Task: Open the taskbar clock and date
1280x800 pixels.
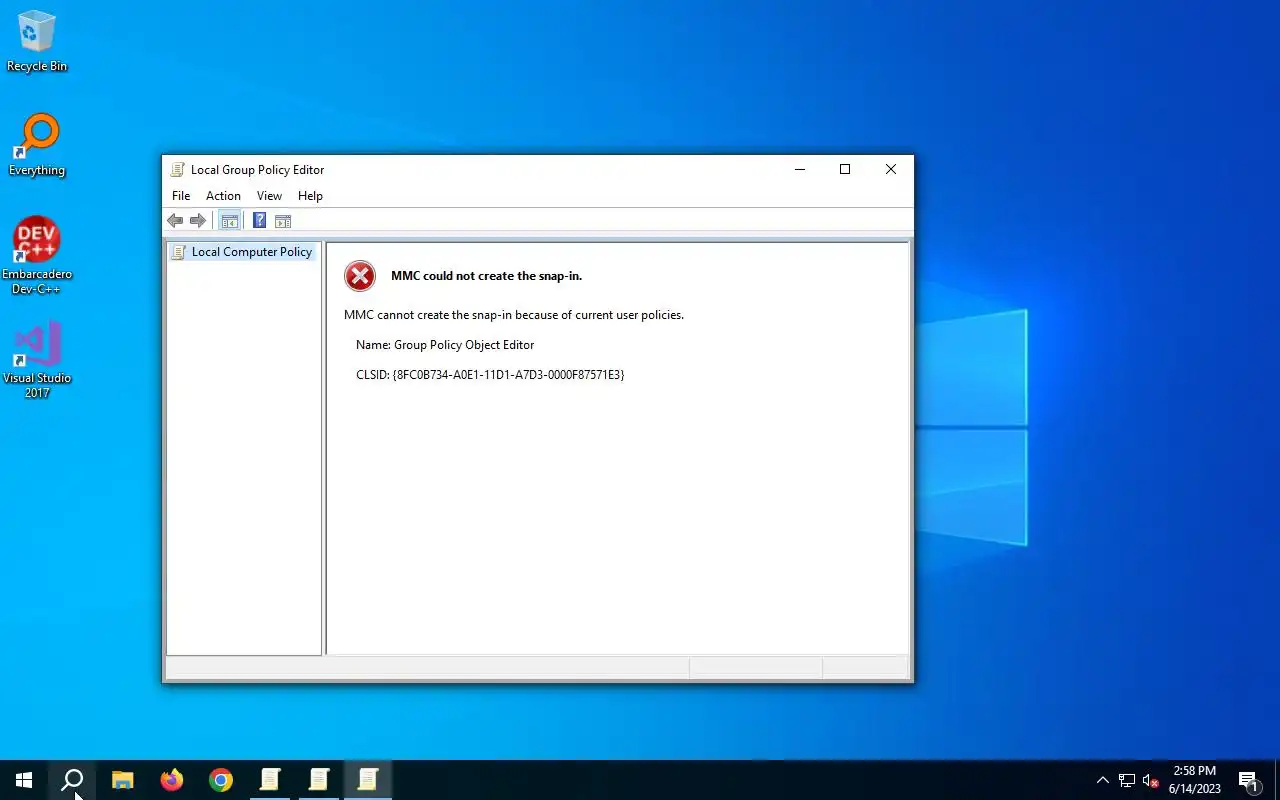Action: coord(1195,780)
